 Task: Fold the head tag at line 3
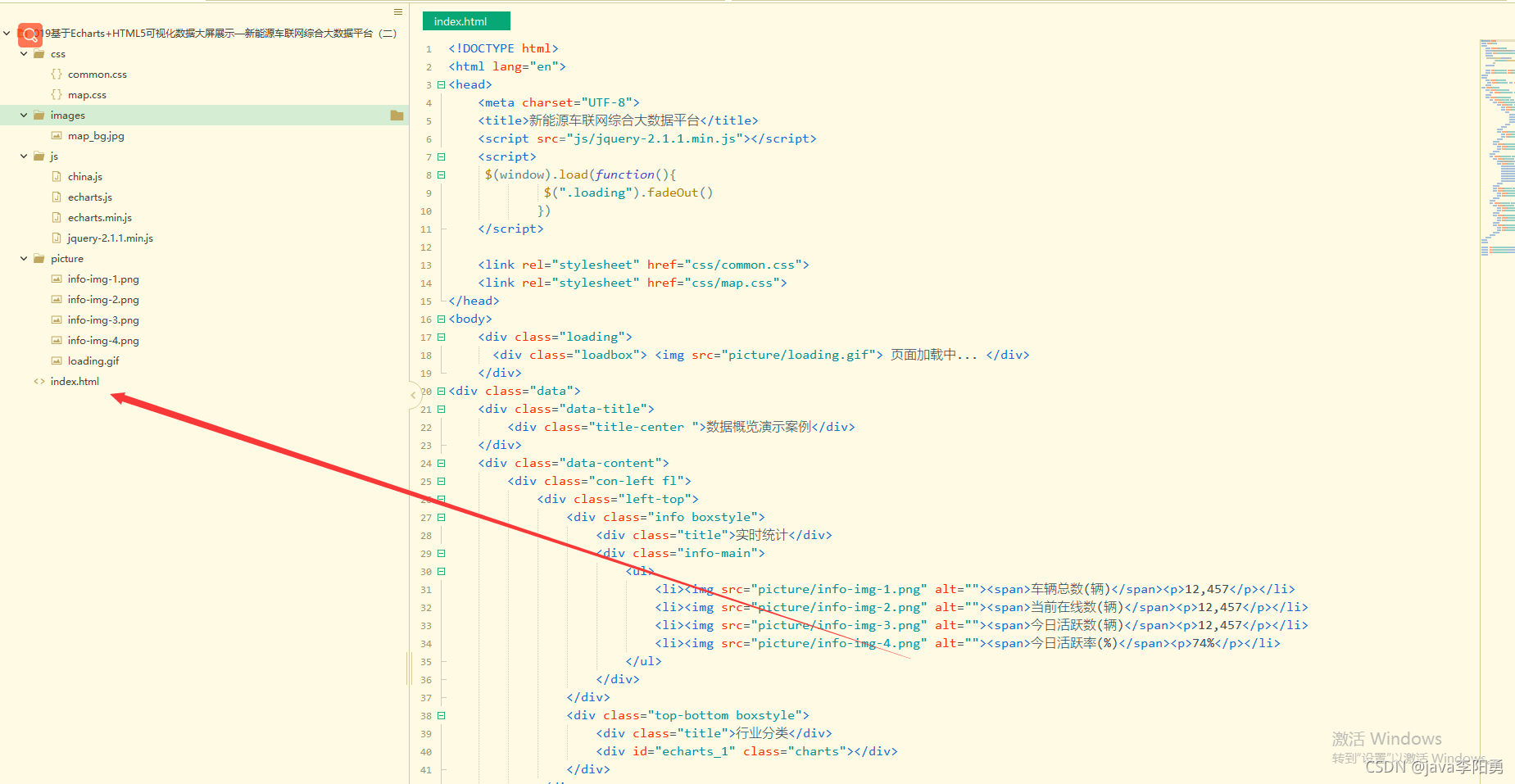click(x=442, y=84)
